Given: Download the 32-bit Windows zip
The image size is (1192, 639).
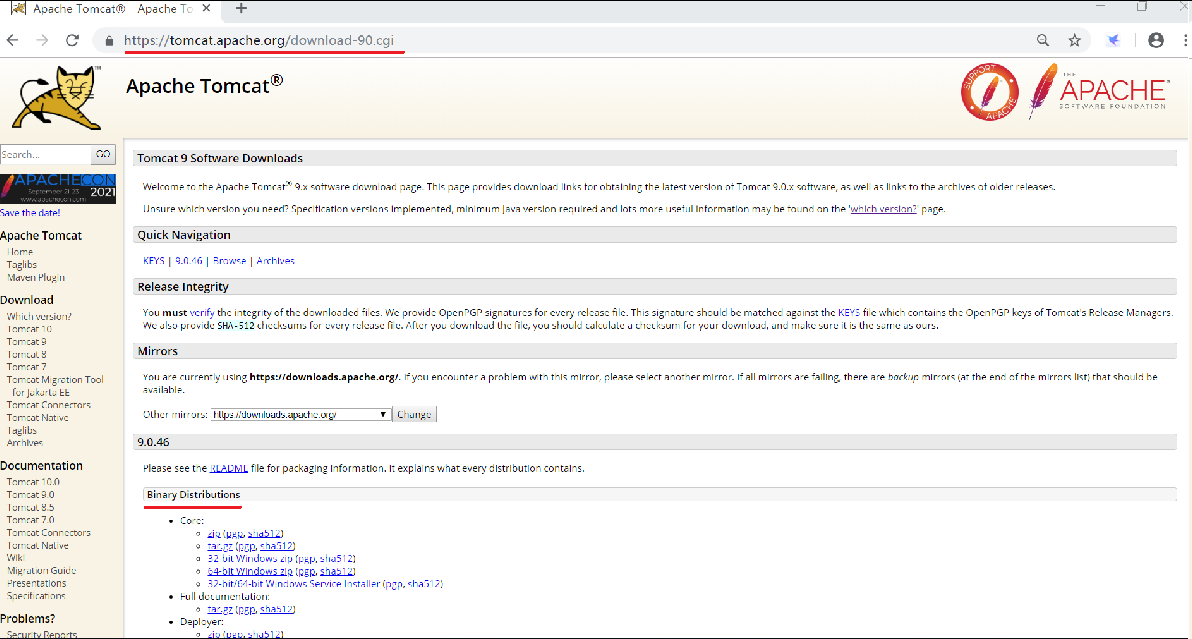Looking at the screenshot, I should [250, 558].
